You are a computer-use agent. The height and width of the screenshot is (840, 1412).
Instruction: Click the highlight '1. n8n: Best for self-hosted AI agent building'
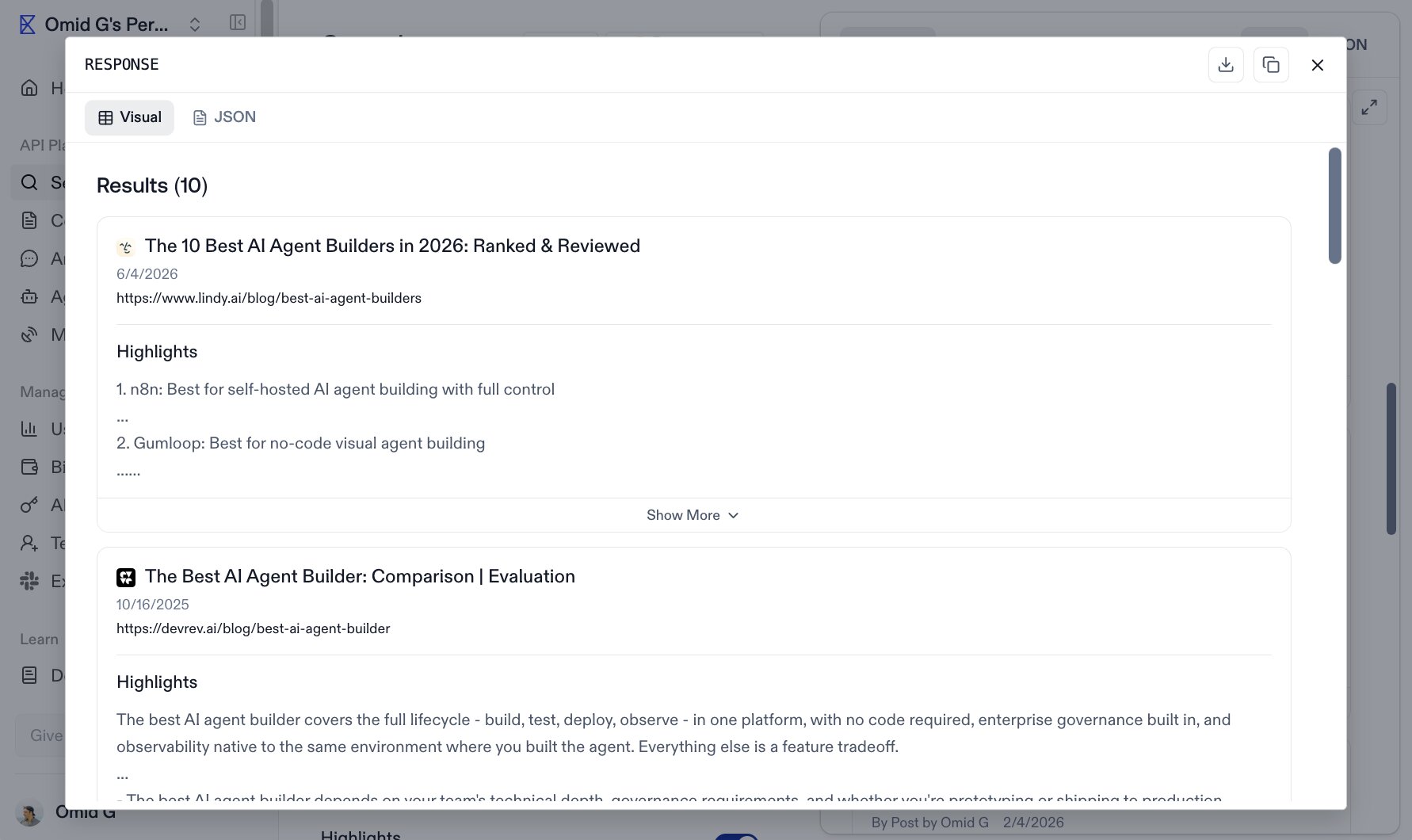[x=335, y=389]
